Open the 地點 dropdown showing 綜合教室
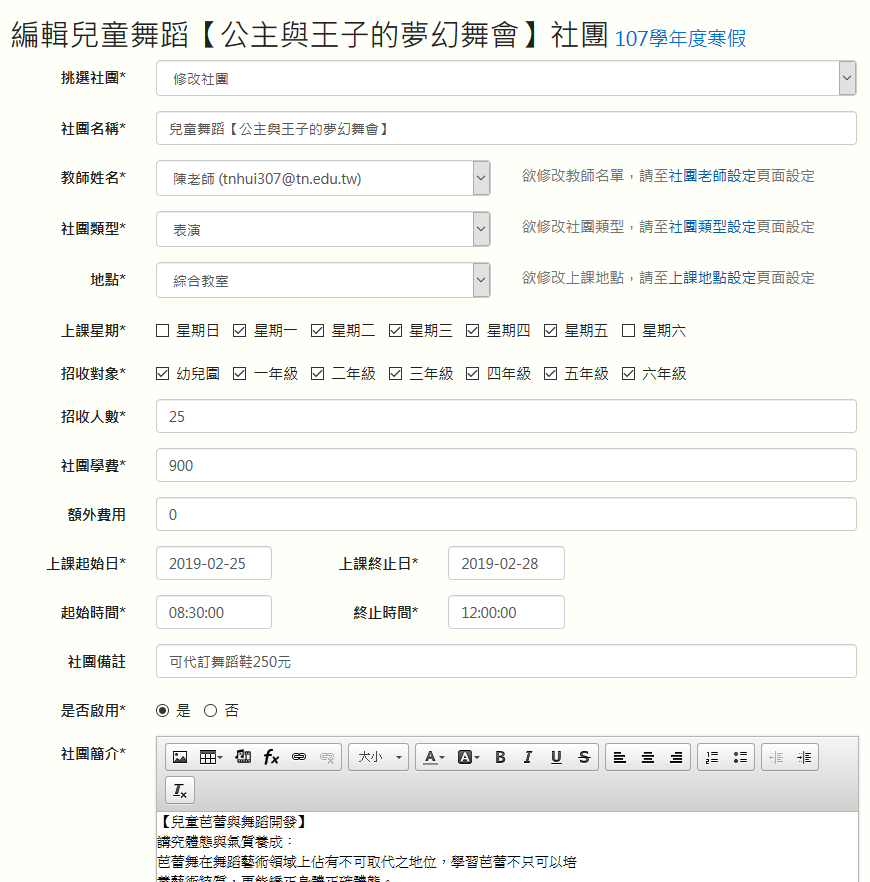Screen dimensions: 870x882 [x=481, y=280]
